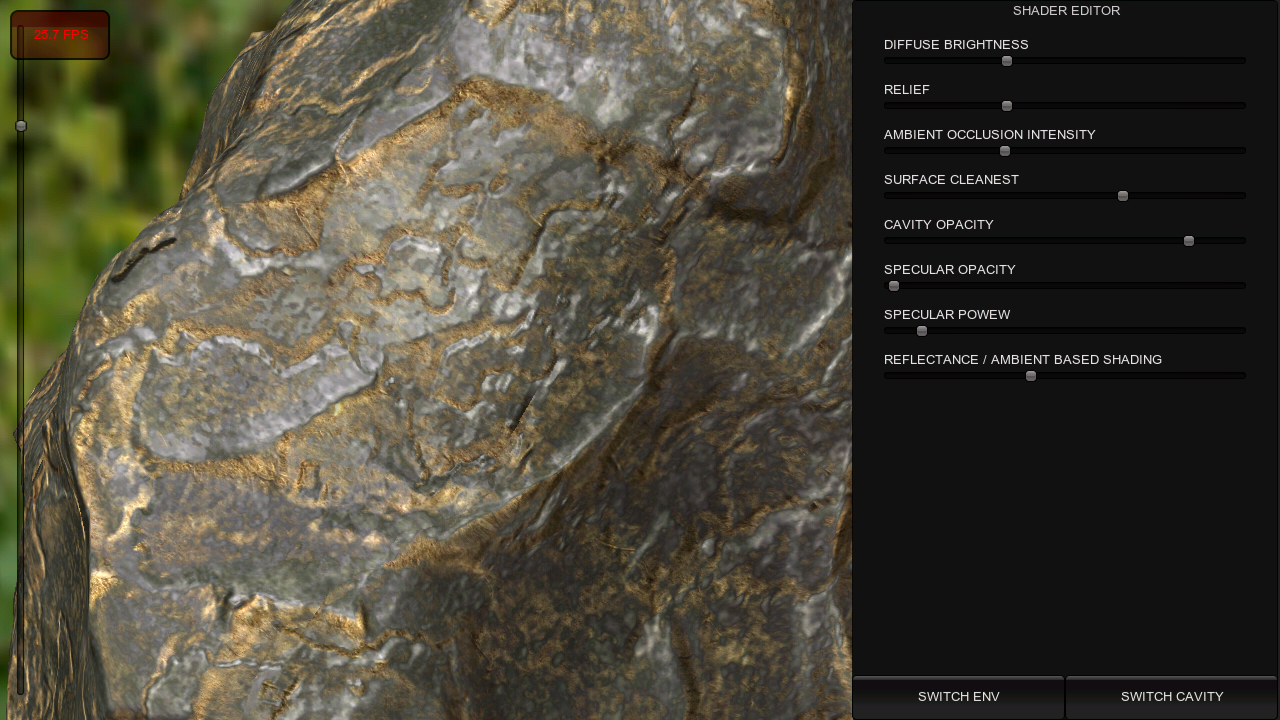Click the Switch Cavity button
The height and width of the screenshot is (720, 1280).
1172,697
